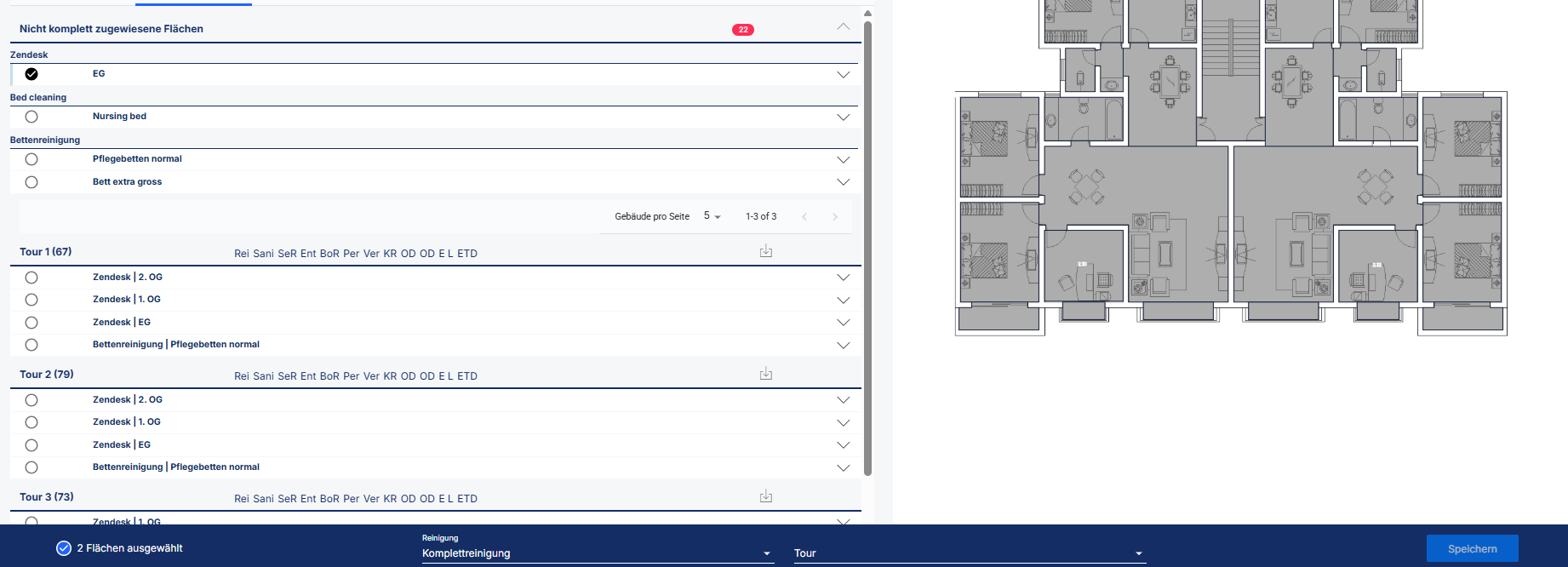Expand the orange chevron for Tour 1 Zendesk 1. OG
The image size is (1568, 567).
(843, 301)
